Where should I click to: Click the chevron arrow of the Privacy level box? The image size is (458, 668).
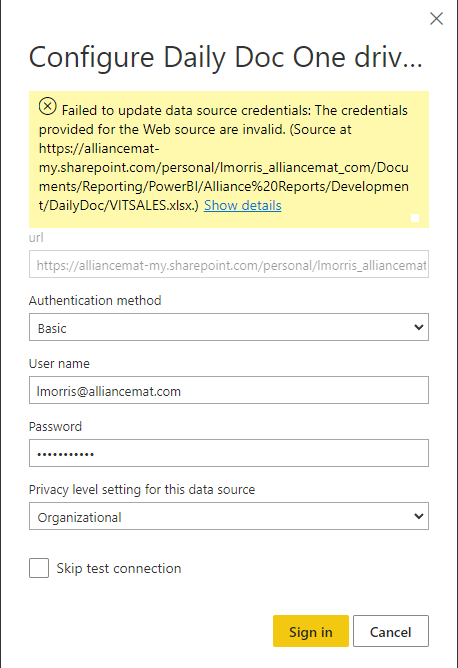[418, 516]
